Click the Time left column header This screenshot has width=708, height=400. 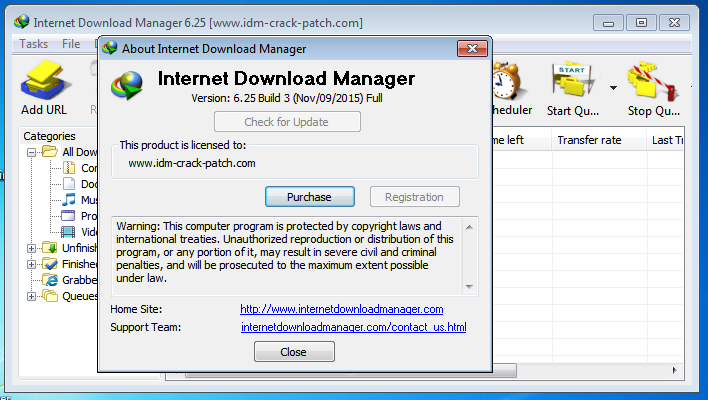coord(522,140)
